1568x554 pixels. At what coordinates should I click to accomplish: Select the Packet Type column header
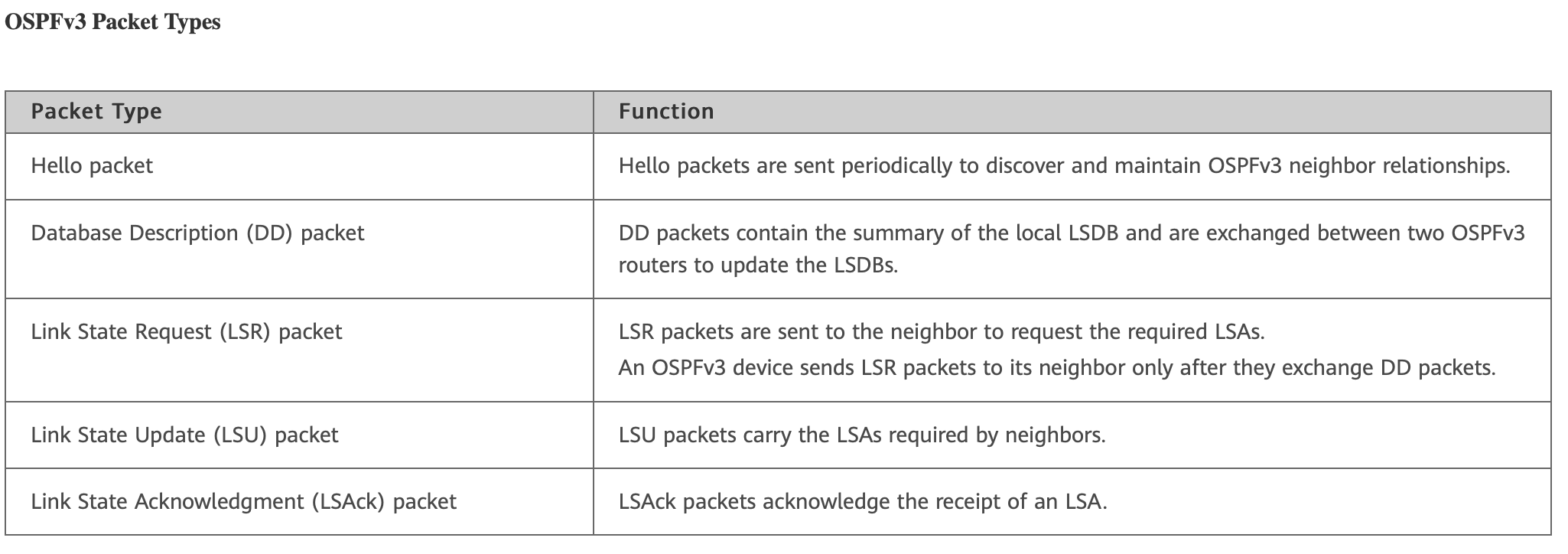96,112
